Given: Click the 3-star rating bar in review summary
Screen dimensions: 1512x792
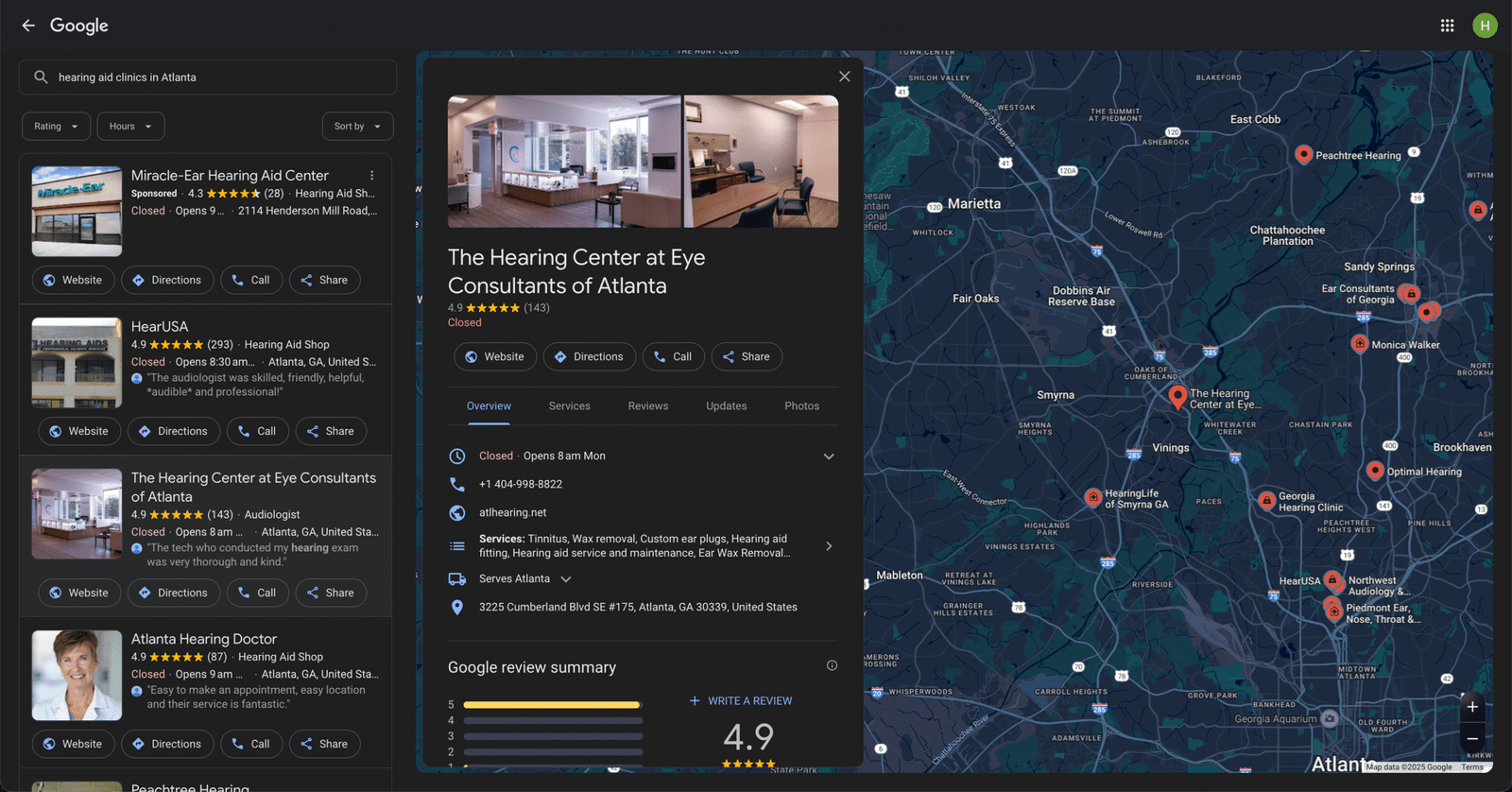Looking at the screenshot, I should 553,736.
